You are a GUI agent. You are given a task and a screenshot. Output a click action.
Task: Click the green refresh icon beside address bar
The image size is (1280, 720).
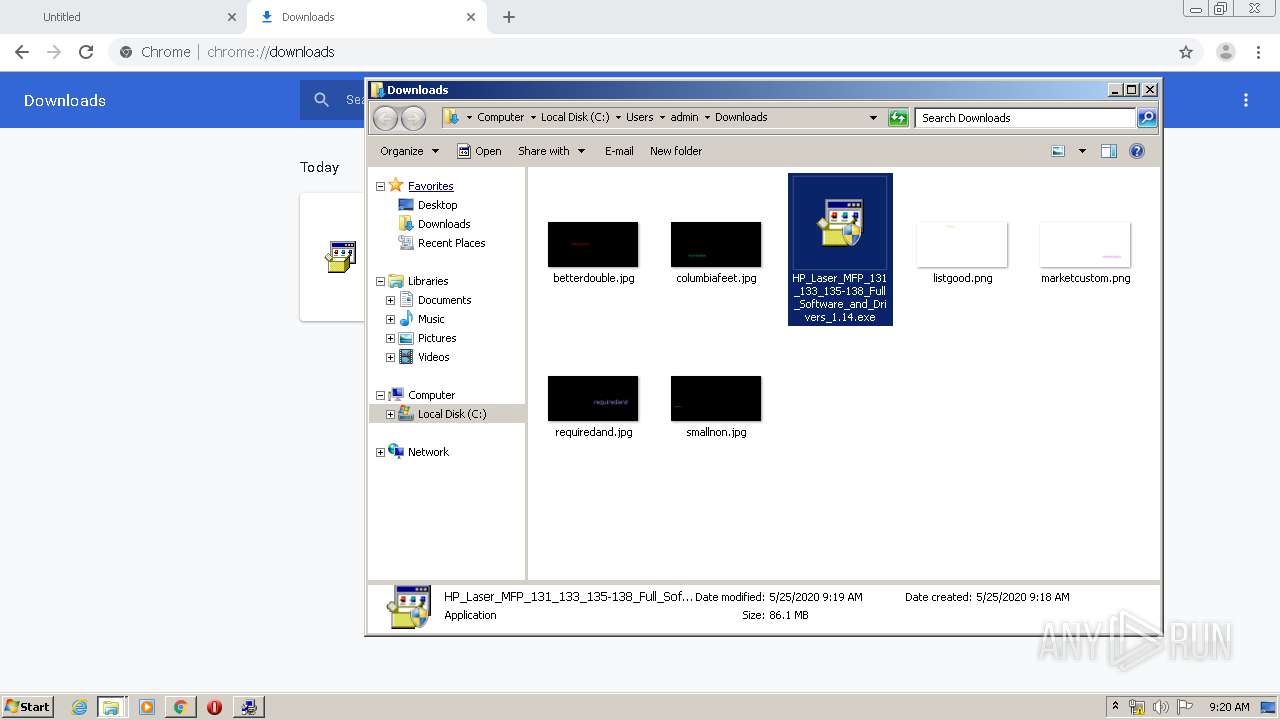point(898,118)
